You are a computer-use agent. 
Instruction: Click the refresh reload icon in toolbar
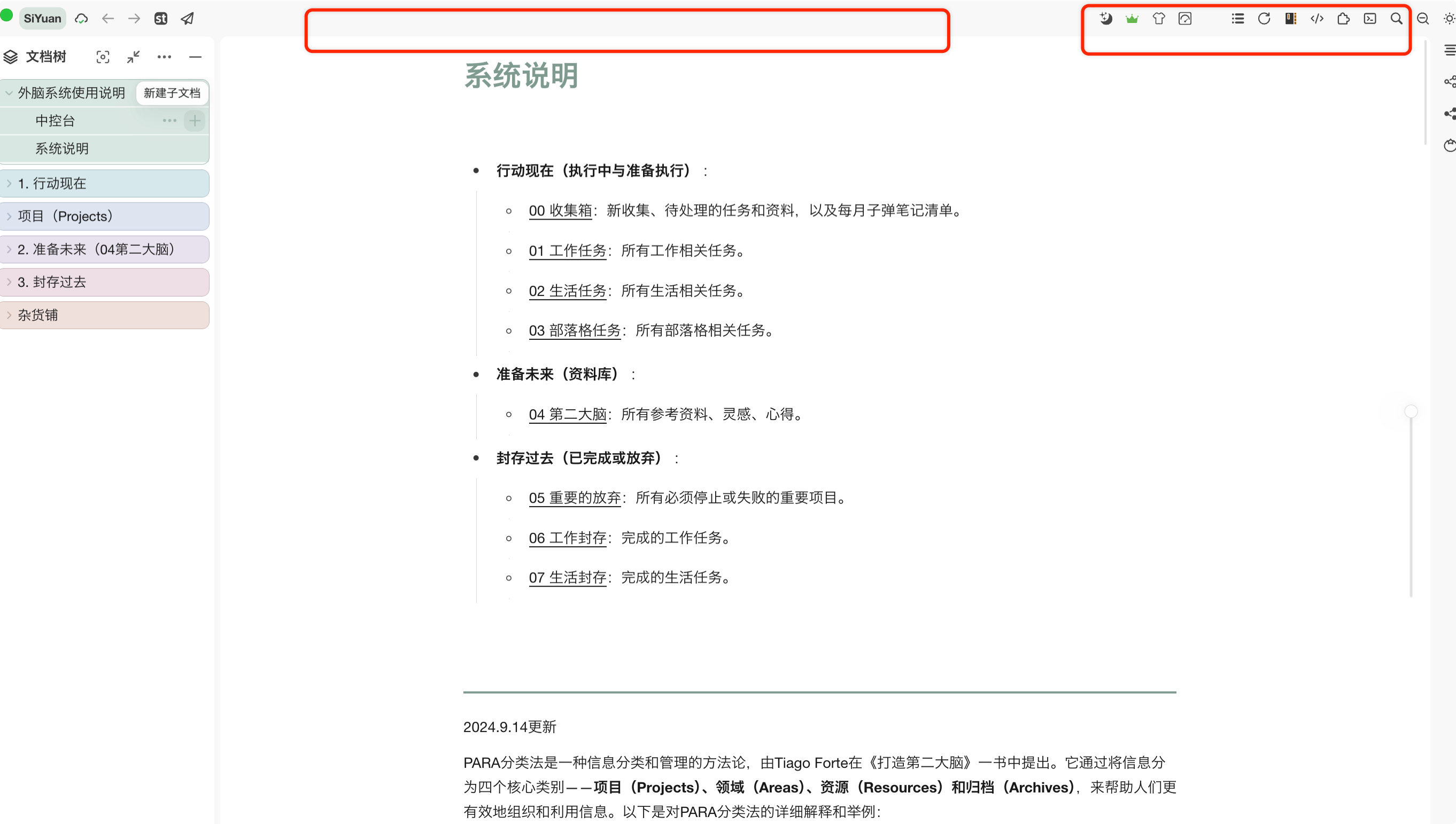click(1264, 19)
